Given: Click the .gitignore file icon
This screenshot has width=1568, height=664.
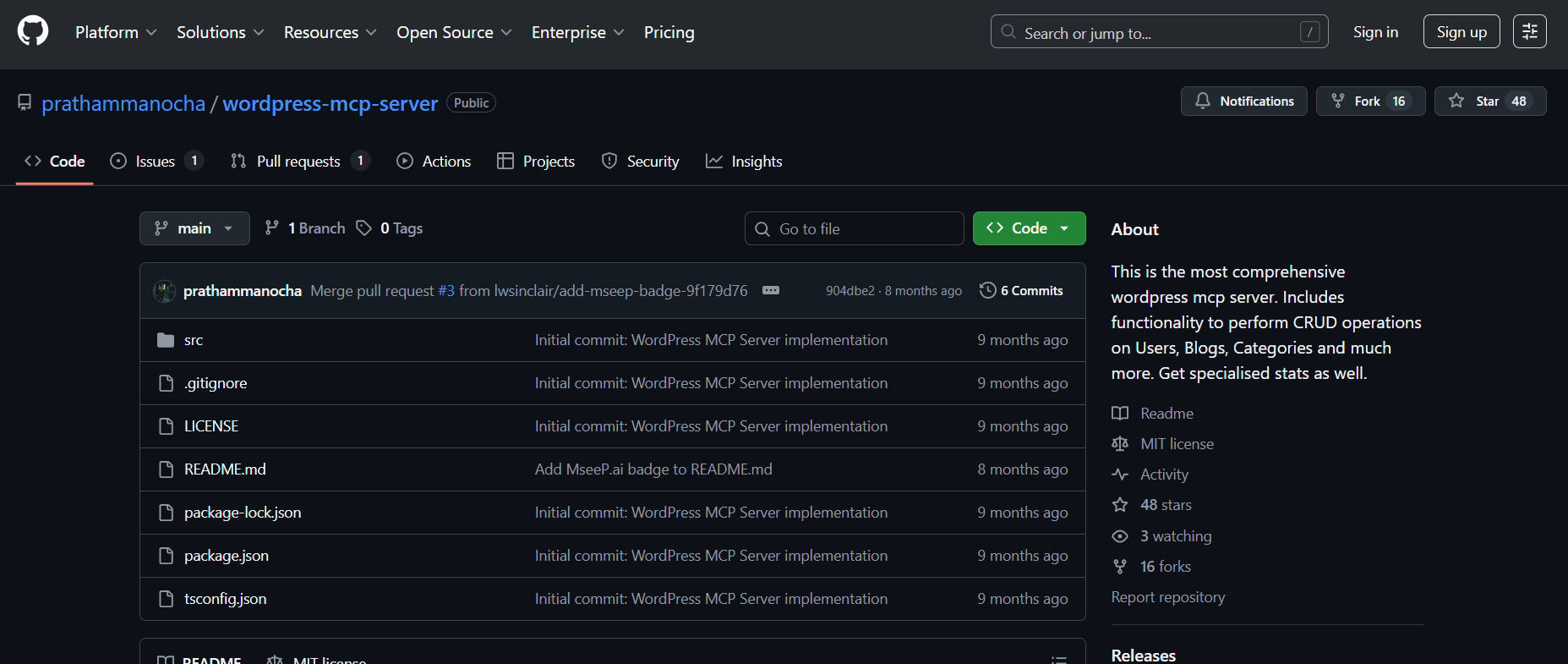Looking at the screenshot, I should click(x=166, y=383).
